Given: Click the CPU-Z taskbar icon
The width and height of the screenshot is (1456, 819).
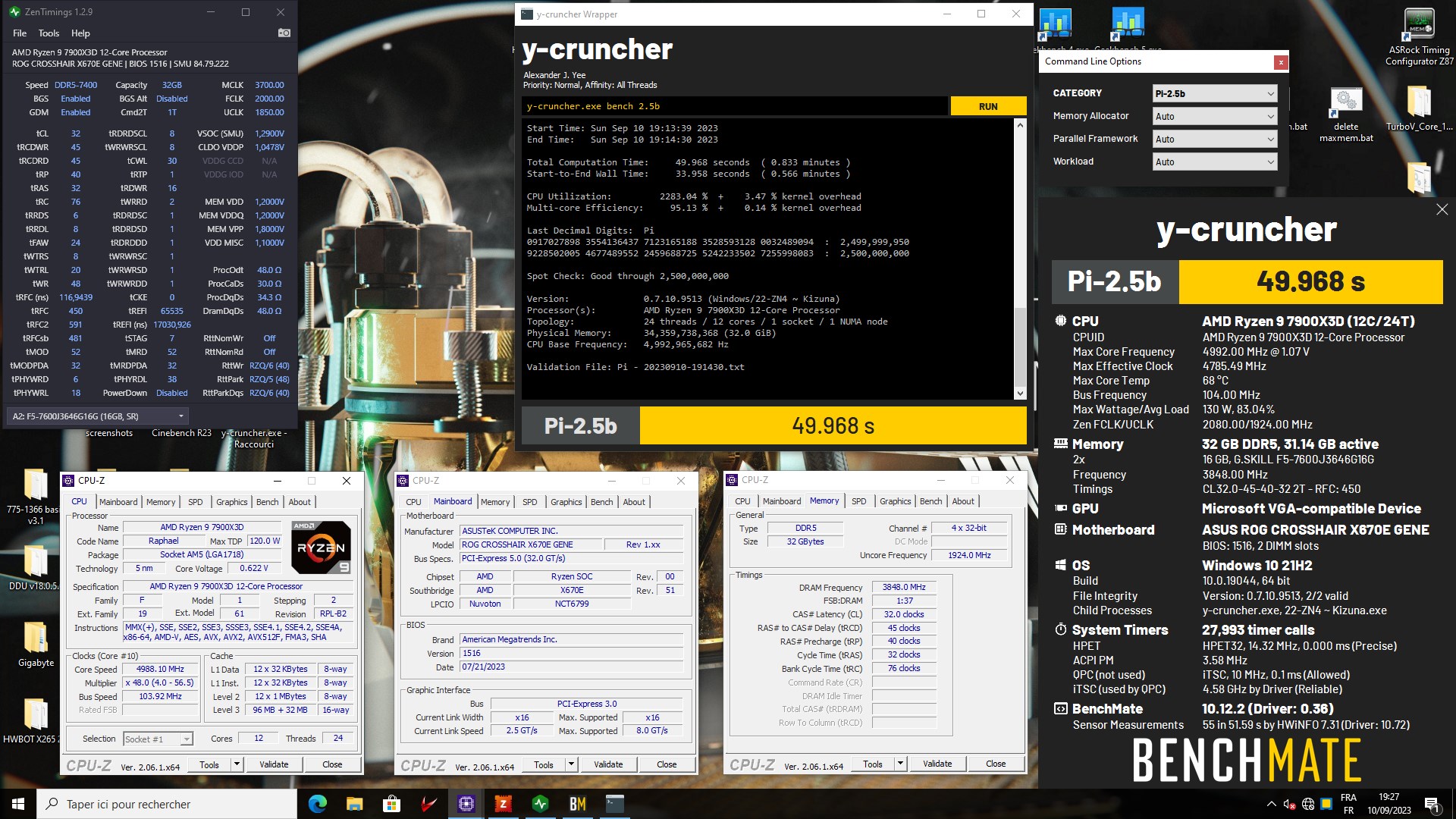Looking at the screenshot, I should (x=466, y=804).
